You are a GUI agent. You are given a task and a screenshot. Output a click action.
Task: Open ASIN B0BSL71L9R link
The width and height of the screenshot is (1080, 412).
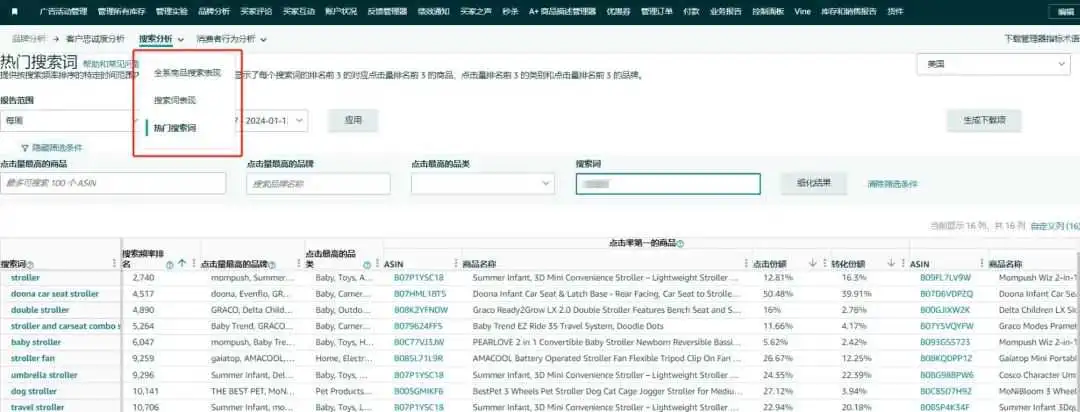point(419,358)
